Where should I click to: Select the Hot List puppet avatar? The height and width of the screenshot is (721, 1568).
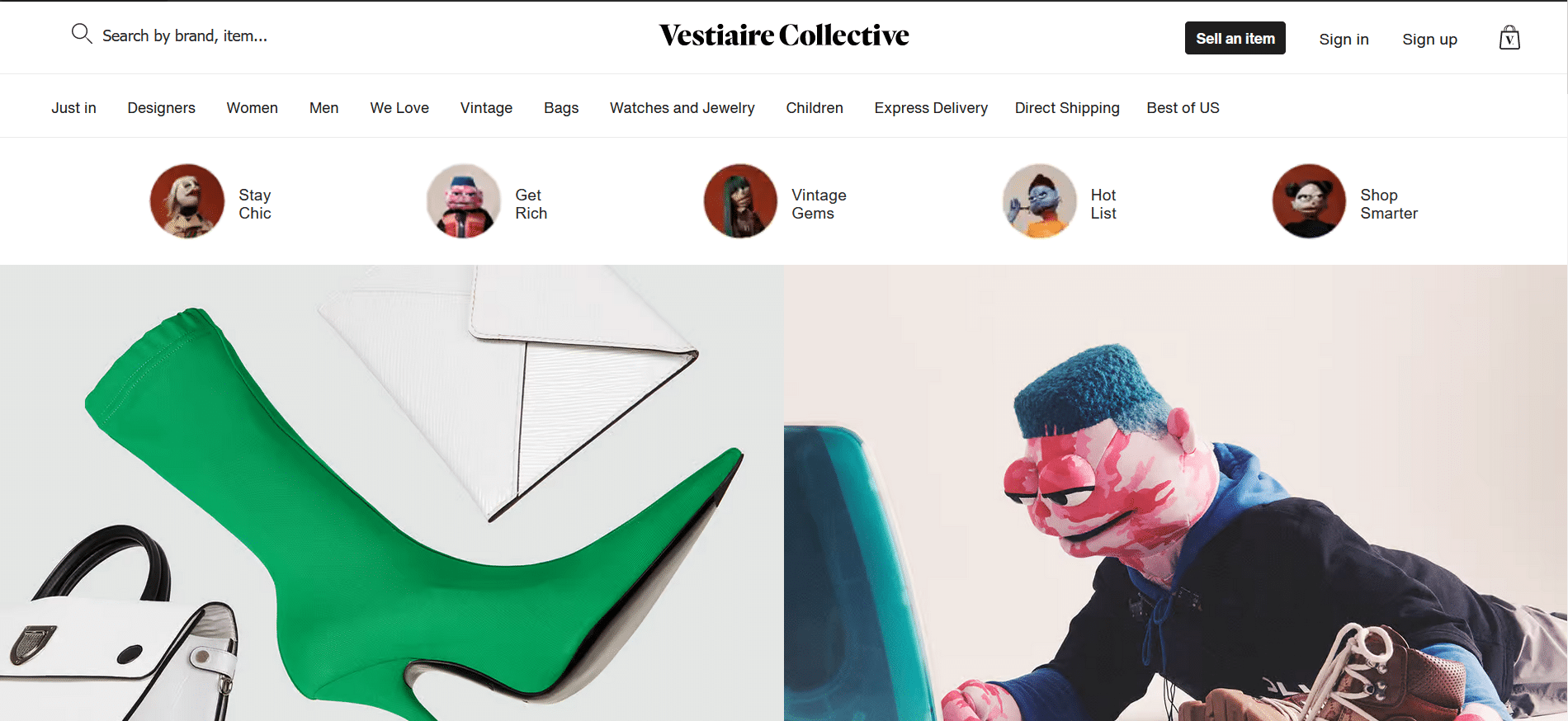click(1040, 201)
